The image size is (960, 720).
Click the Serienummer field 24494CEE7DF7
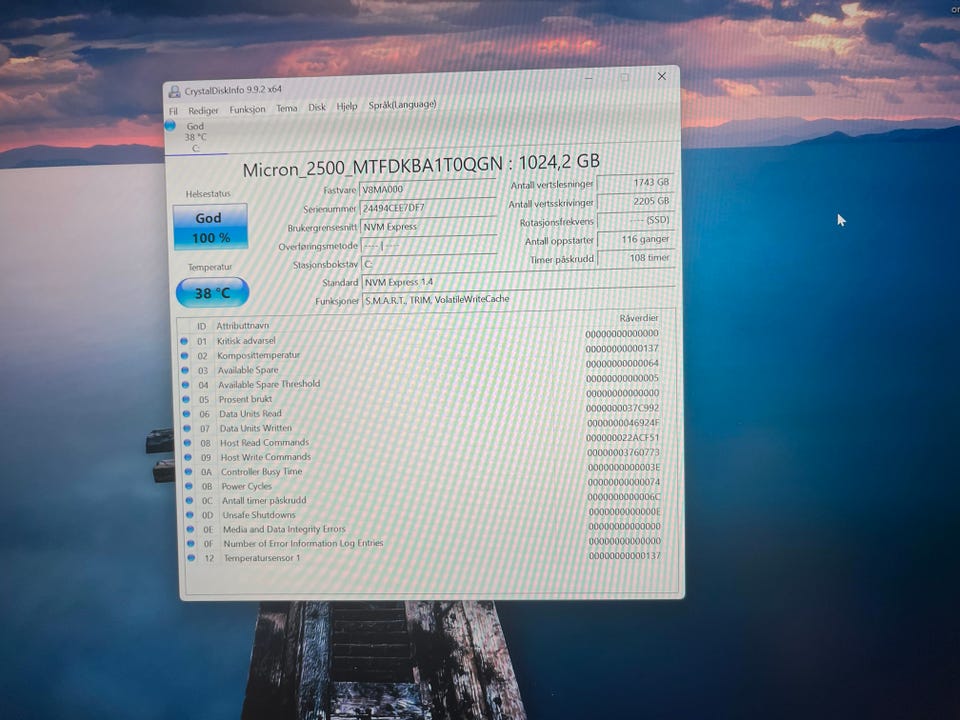click(x=428, y=207)
